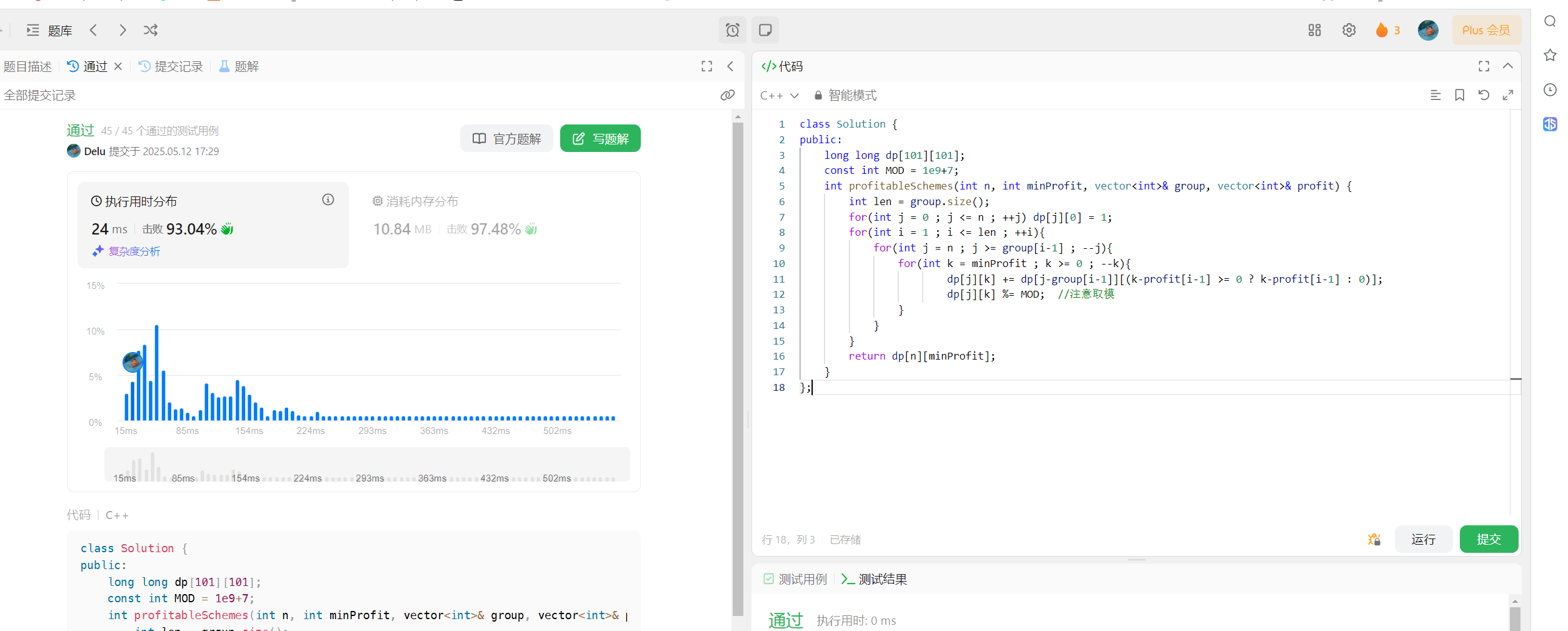Open the notes sticky icon
The height and width of the screenshot is (631, 1568).
pyautogui.click(x=765, y=30)
